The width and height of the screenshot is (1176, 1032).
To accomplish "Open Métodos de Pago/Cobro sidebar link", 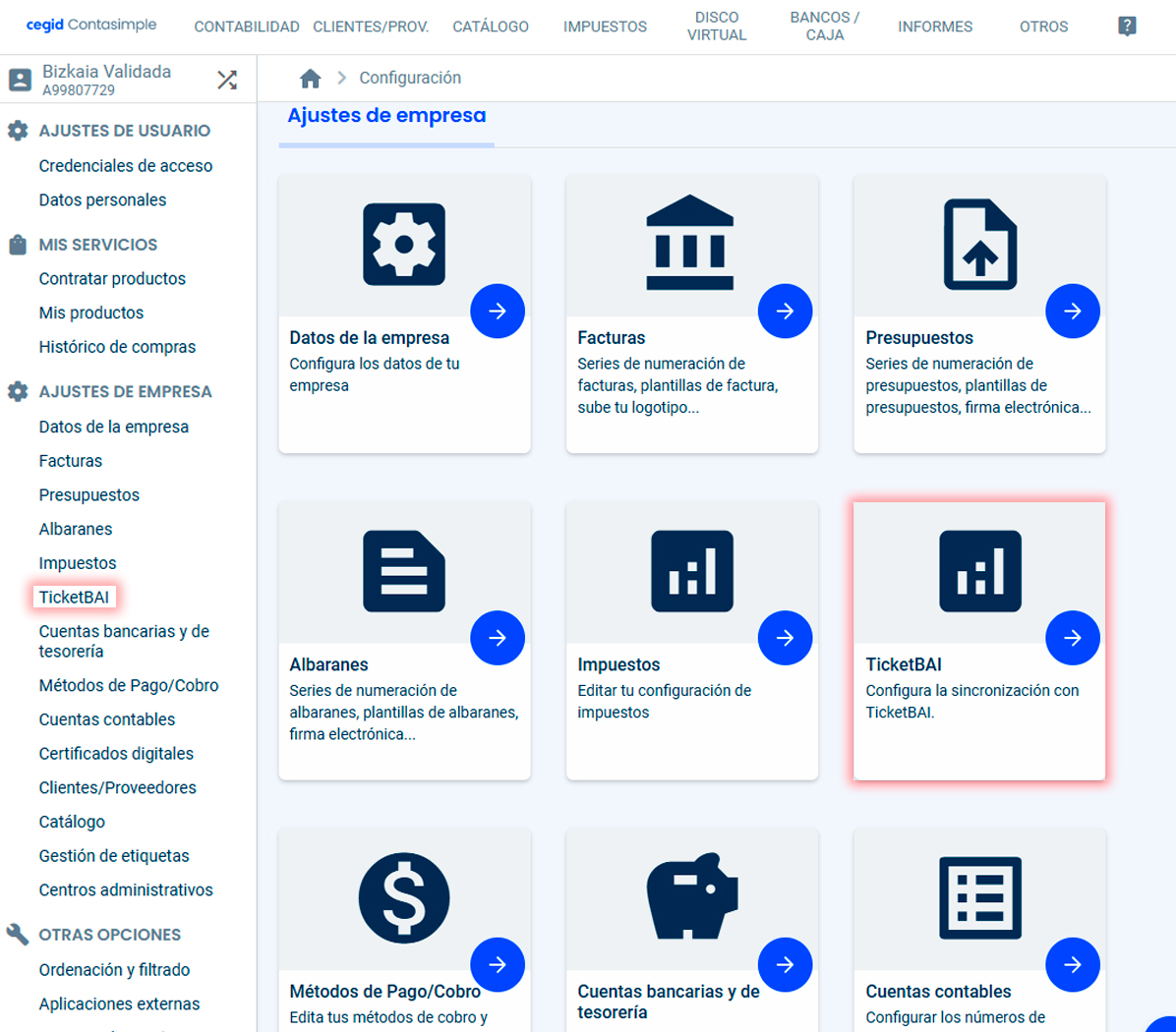I will pyautogui.click(x=129, y=686).
